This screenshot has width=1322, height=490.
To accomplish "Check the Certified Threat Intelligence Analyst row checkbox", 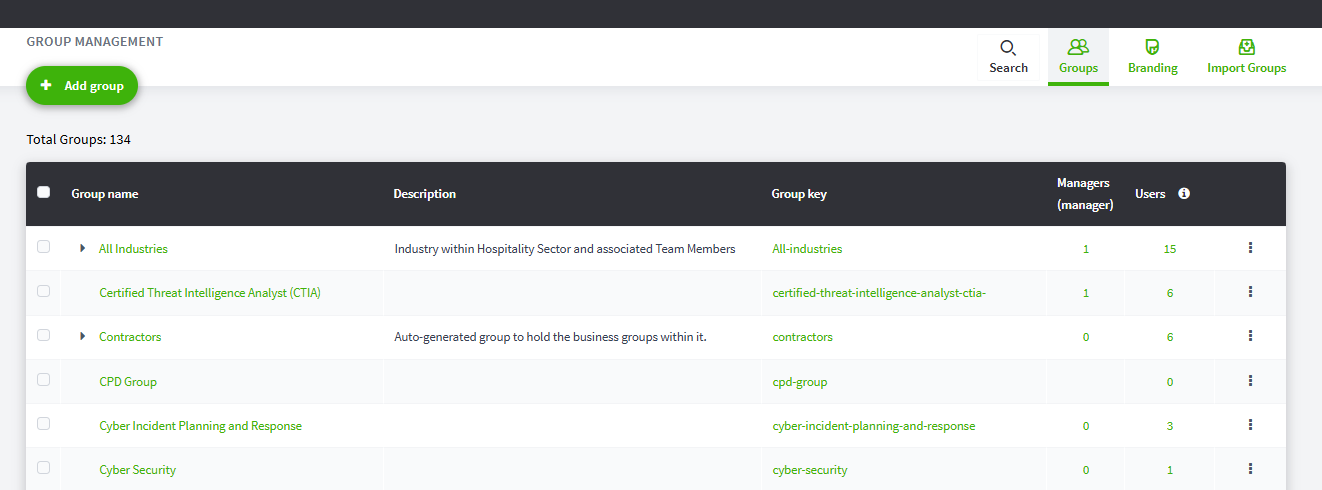I will click(43, 291).
